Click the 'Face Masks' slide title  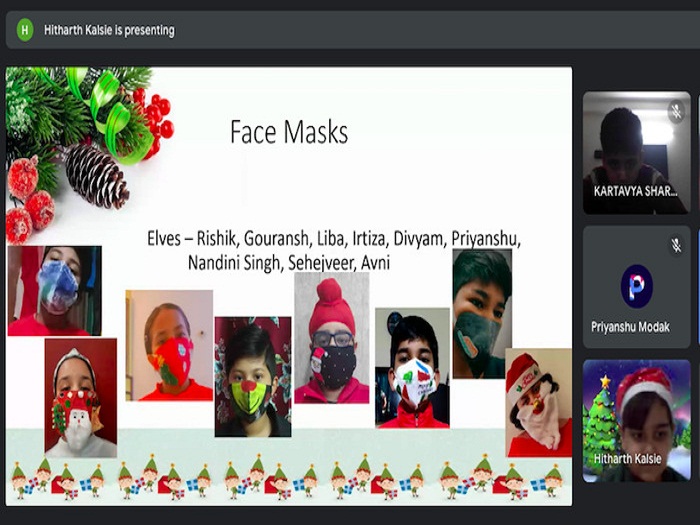(289, 132)
